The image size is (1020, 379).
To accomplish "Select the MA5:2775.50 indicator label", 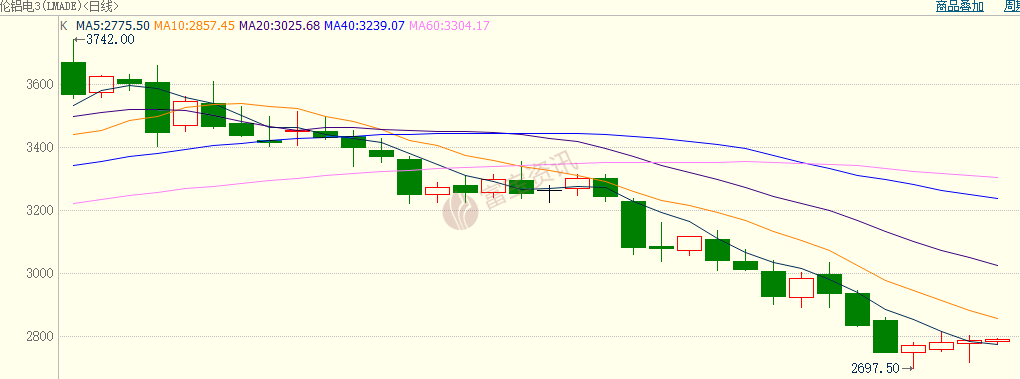I will [113, 26].
